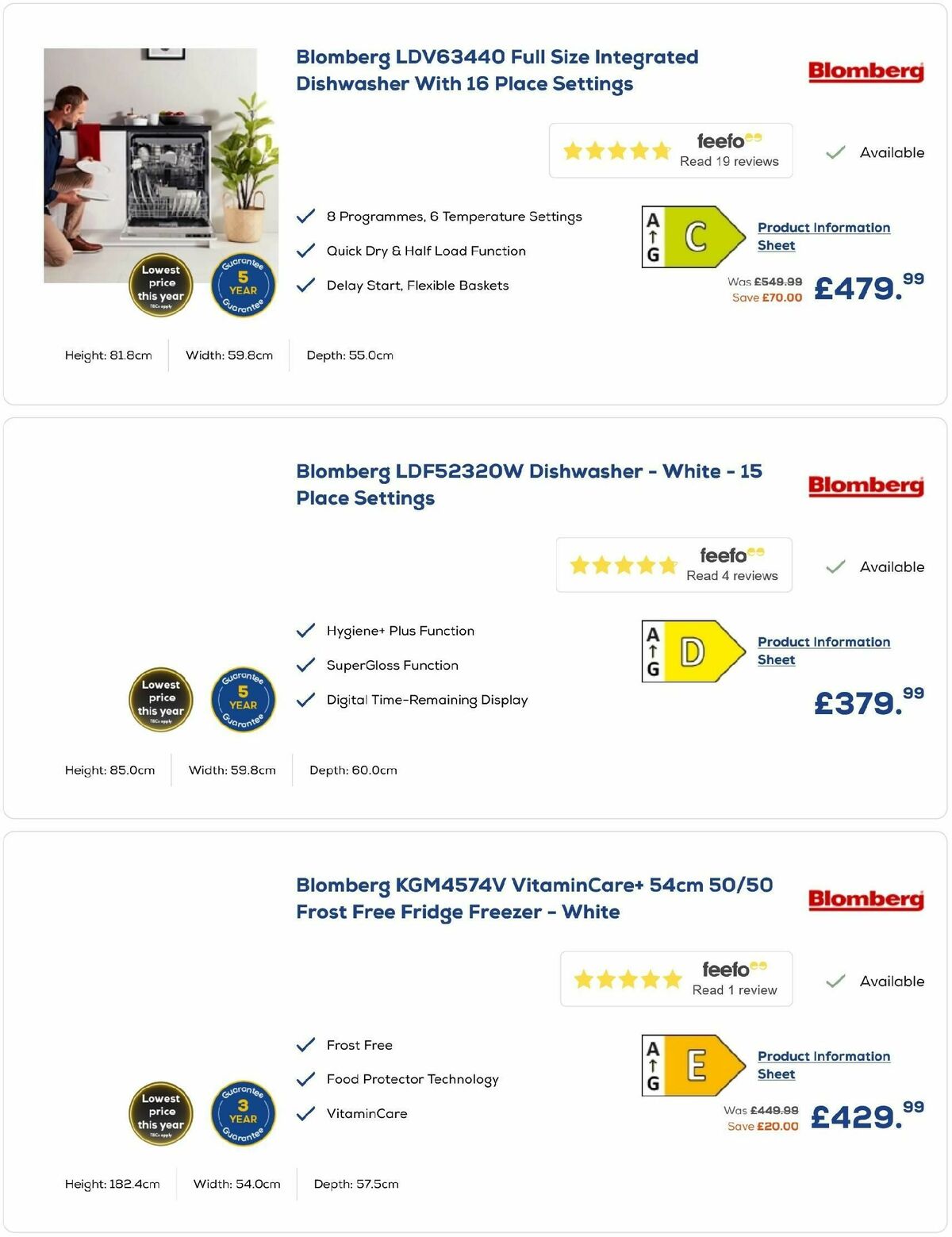The height and width of the screenshot is (1237, 952).
Task: Select the 5 Year Guarantee badge for LDV63440
Action: click(x=243, y=285)
